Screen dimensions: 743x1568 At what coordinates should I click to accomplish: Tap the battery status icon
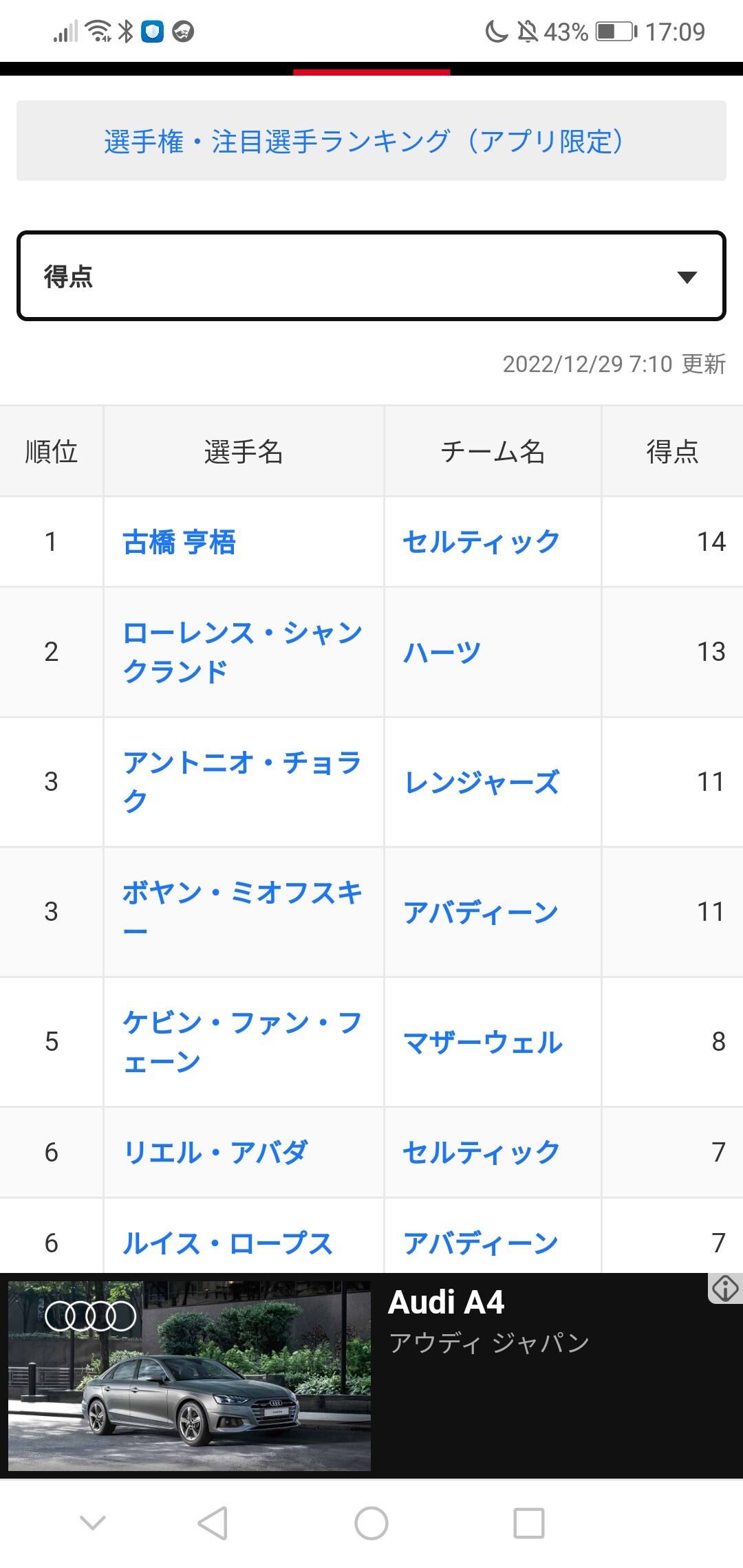616,32
